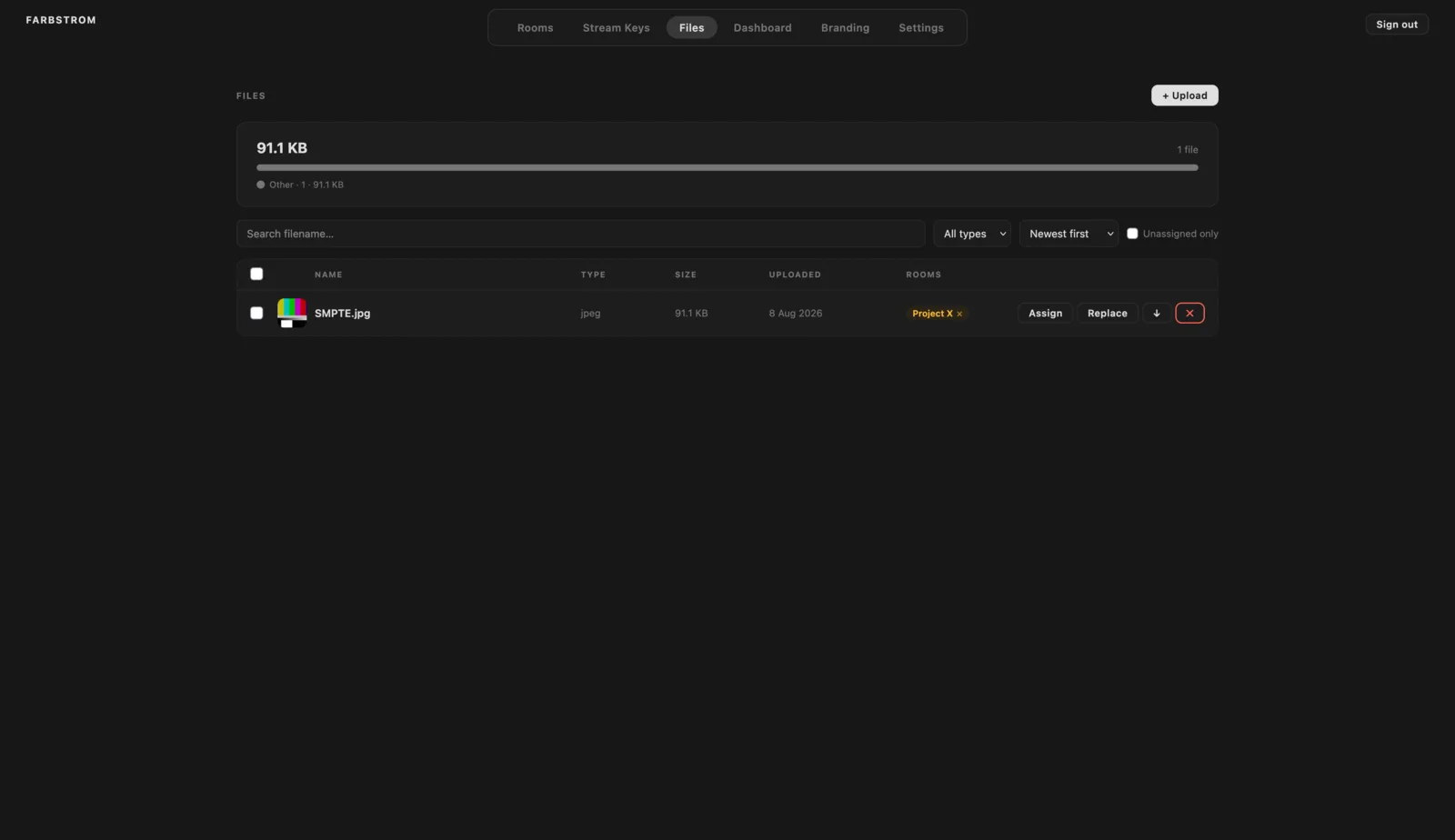Click the FARBSTROM logo
Image resolution: width=1455 pixels, height=840 pixels.
coord(61,20)
